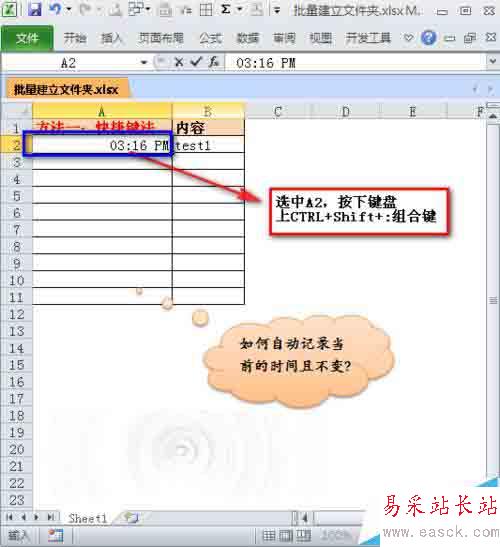Click the Redo arrow icon
This screenshot has height=547, width=500.
coord(85,9)
